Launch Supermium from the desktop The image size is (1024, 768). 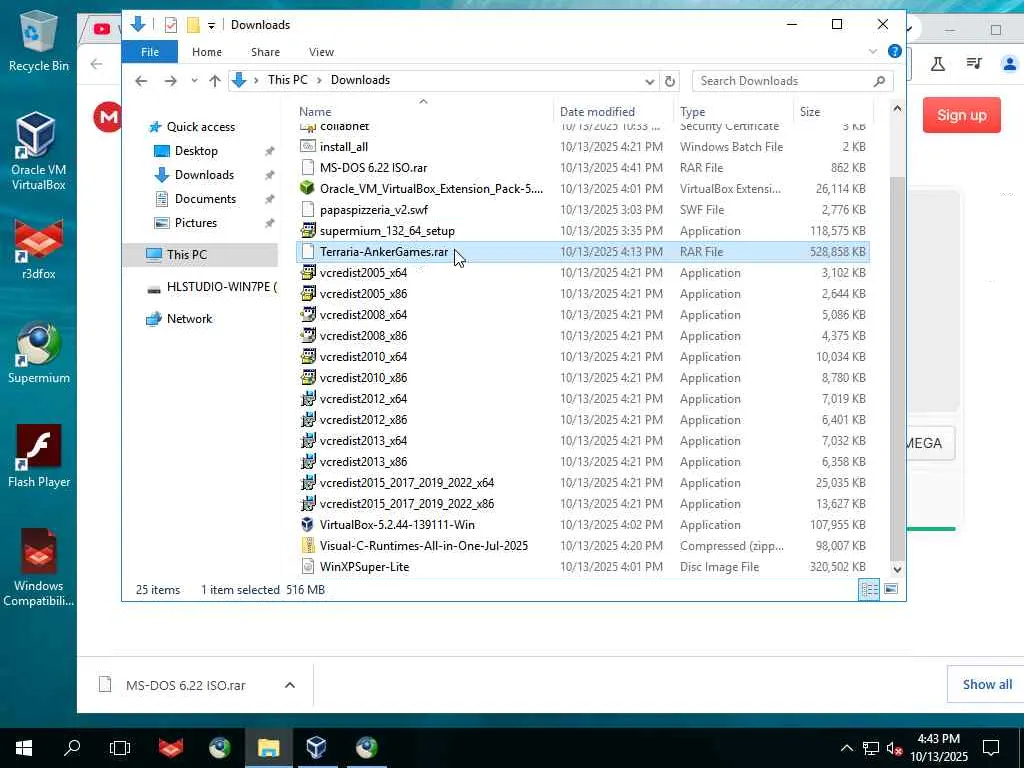38,353
